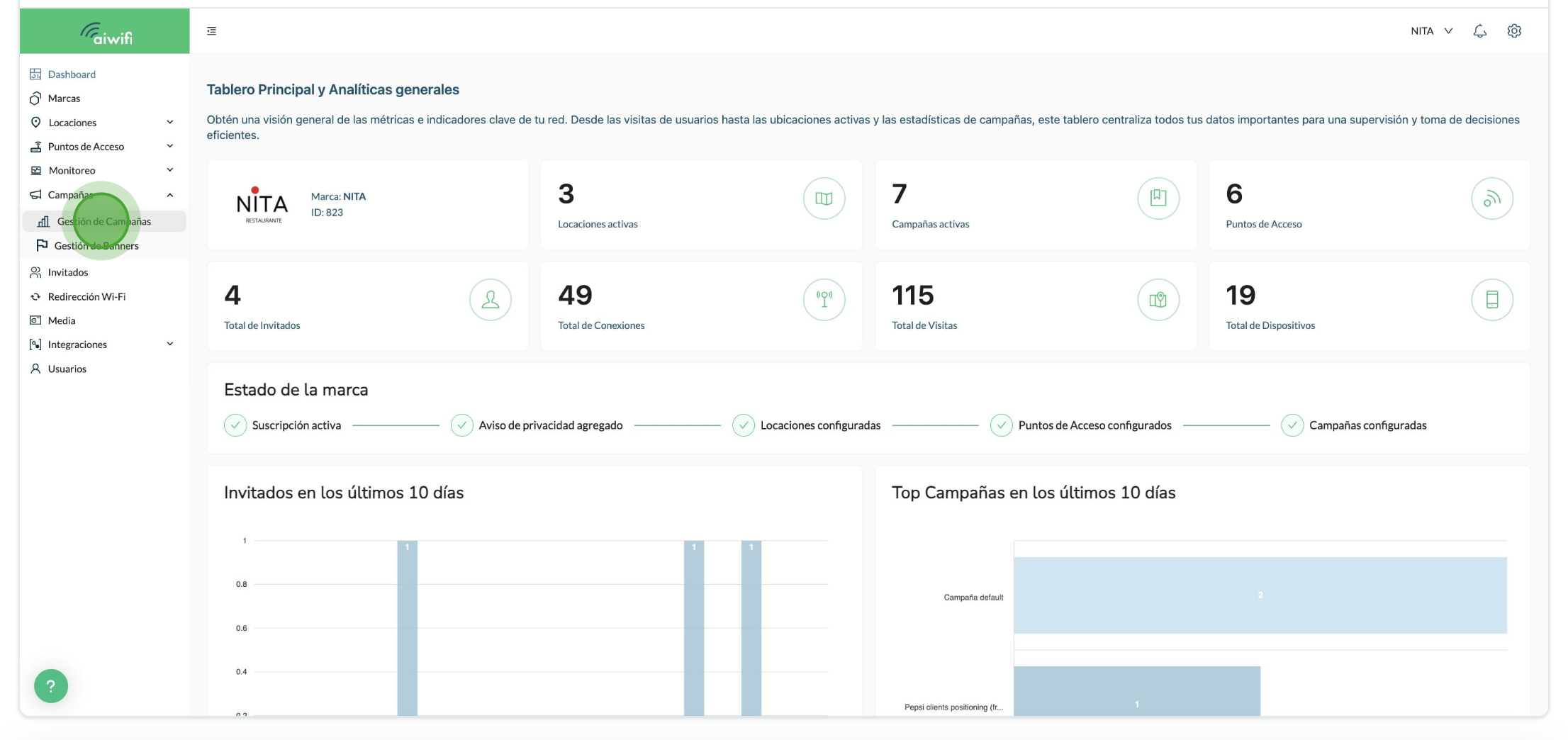This screenshot has width=1568, height=740.
Task: Click the aiwifi logo
Action: click(106, 33)
